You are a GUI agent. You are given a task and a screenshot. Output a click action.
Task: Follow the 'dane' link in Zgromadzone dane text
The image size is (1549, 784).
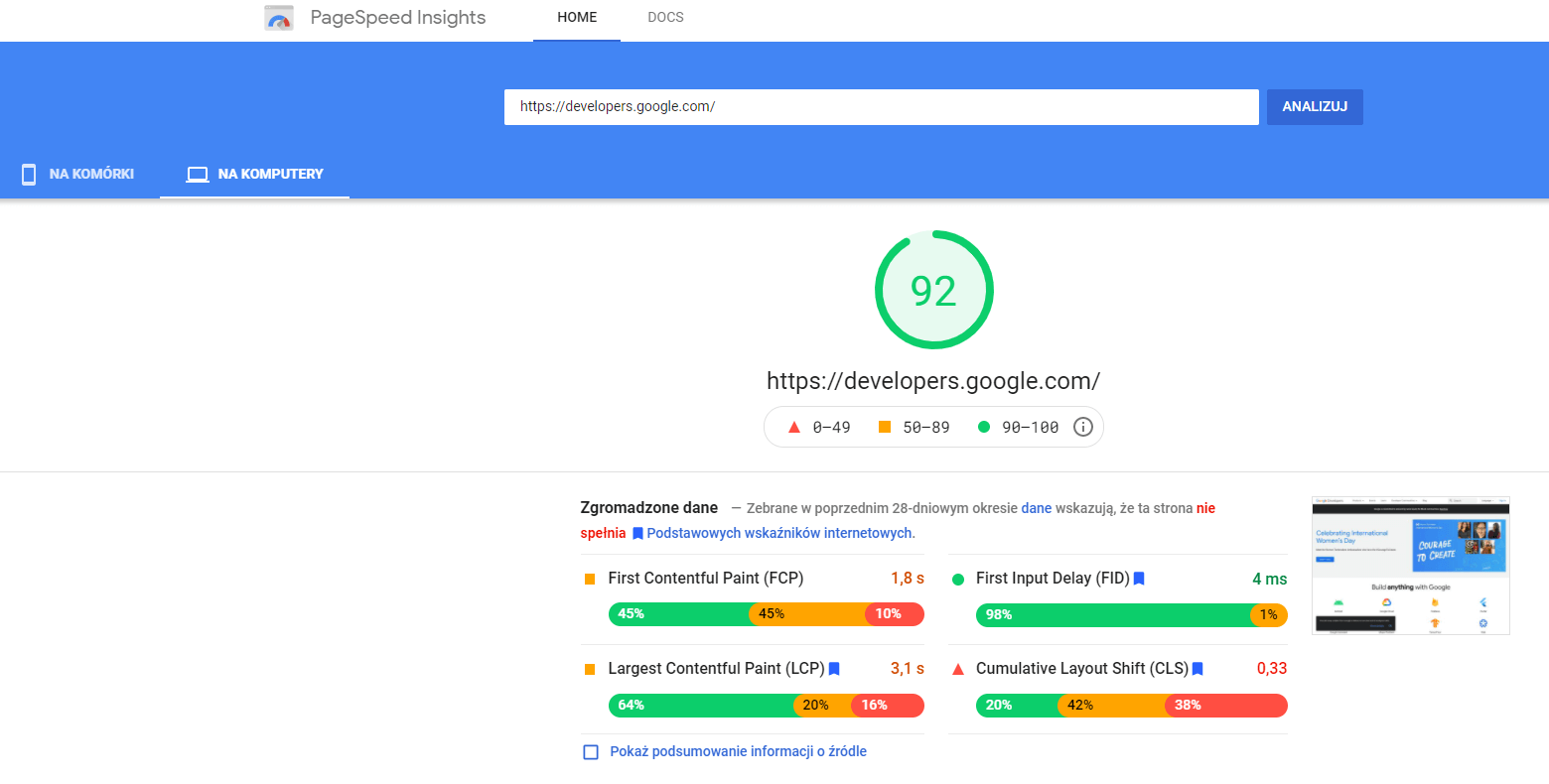(1037, 508)
